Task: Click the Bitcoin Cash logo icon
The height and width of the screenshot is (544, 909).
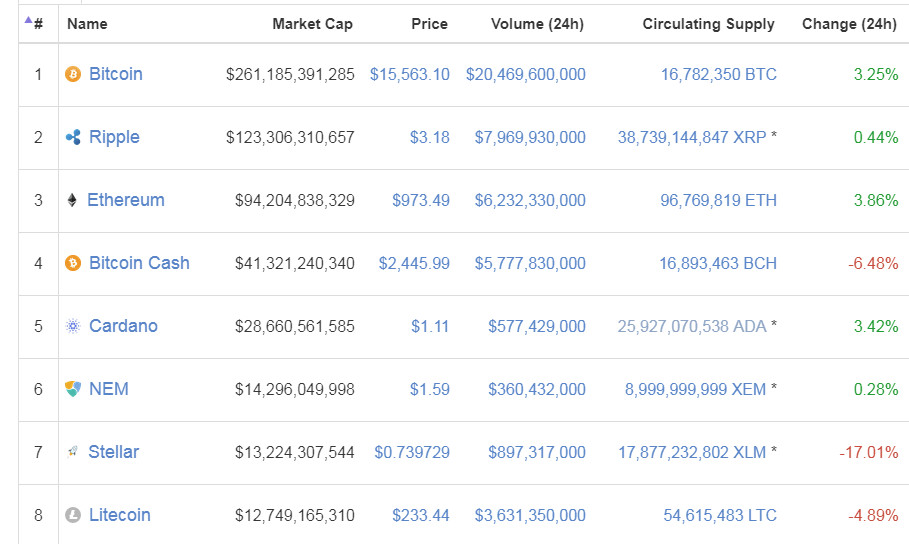Action: click(73, 263)
